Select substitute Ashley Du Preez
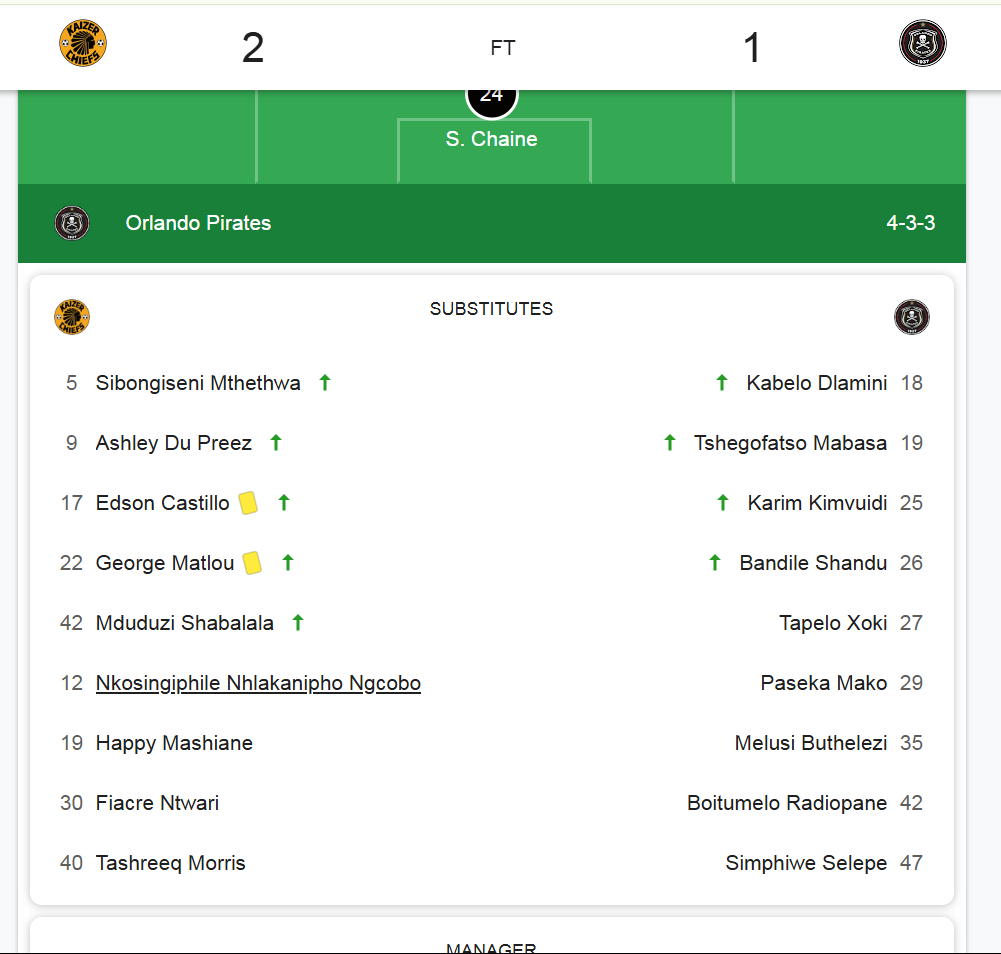 pyautogui.click(x=174, y=443)
